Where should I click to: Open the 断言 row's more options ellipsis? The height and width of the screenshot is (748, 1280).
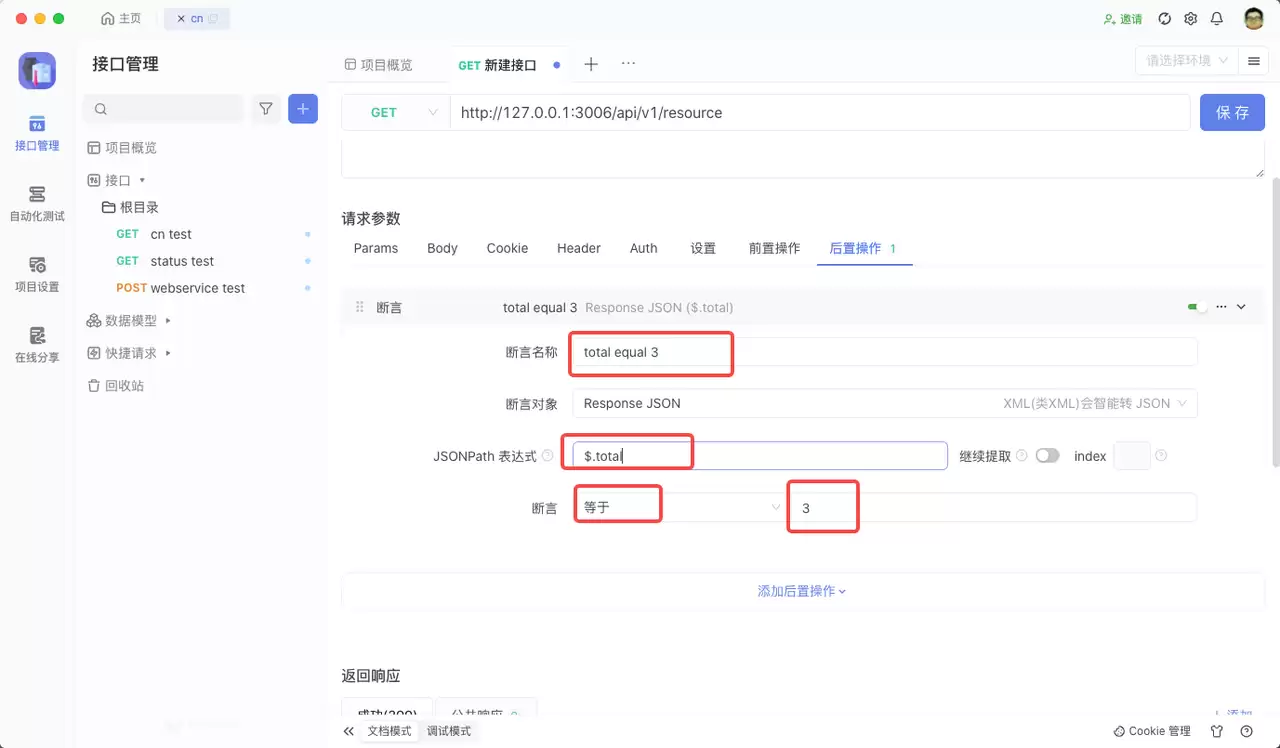pyautogui.click(x=1221, y=307)
